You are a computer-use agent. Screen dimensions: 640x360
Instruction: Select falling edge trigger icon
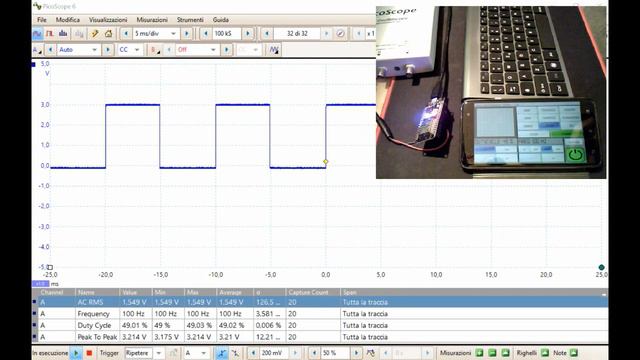coord(235,353)
